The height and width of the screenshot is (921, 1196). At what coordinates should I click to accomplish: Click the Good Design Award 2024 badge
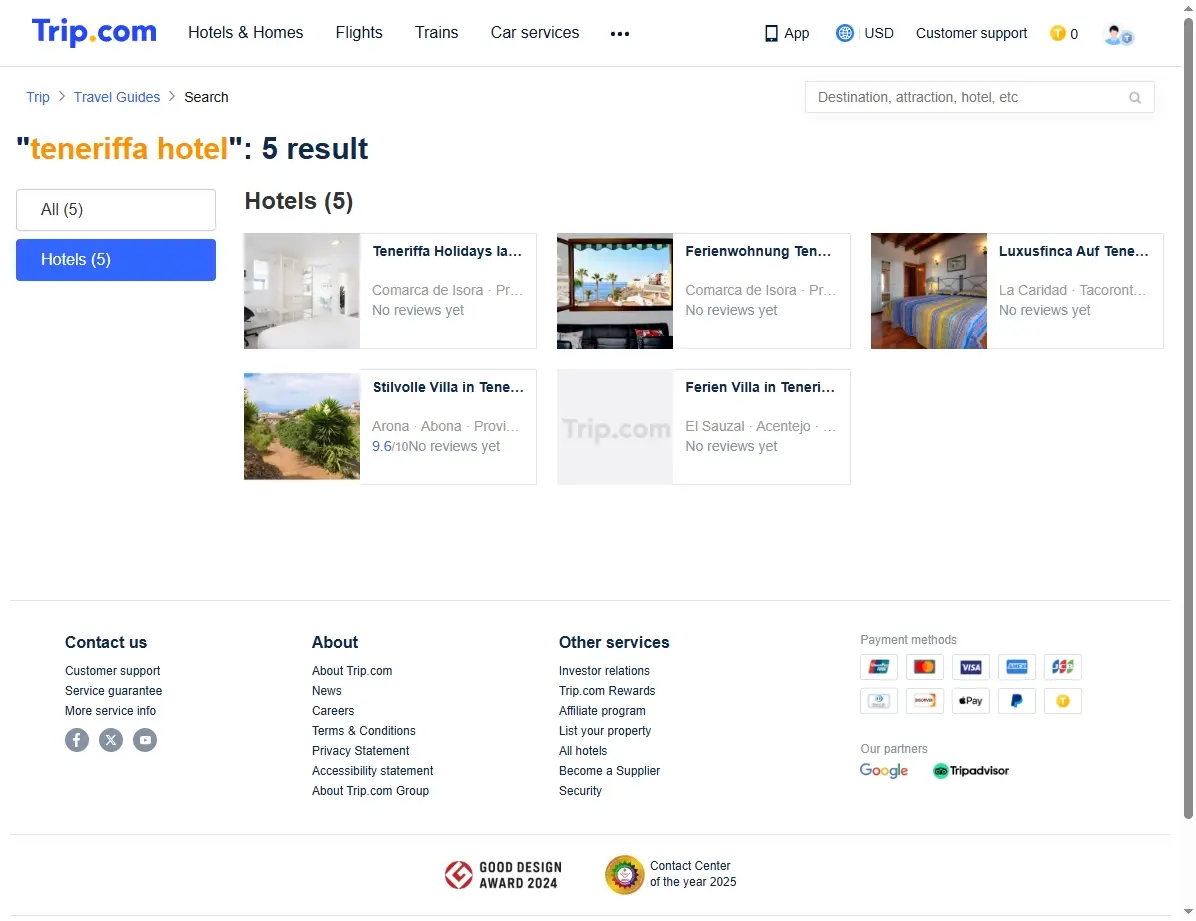tap(503, 875)
